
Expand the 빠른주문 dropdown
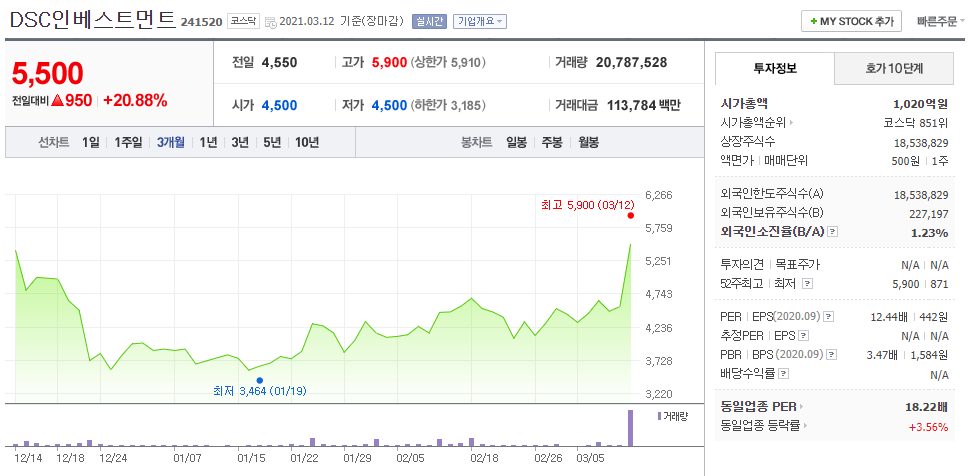point(941,21)
